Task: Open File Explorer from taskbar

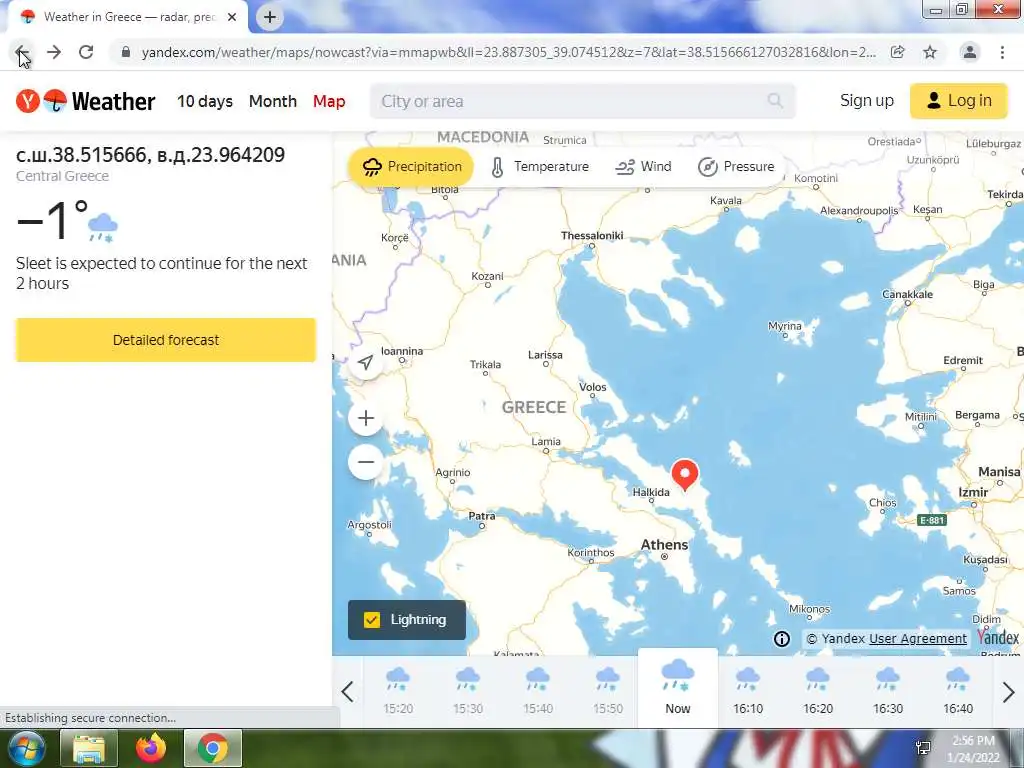Action: [x=89, y=748]
